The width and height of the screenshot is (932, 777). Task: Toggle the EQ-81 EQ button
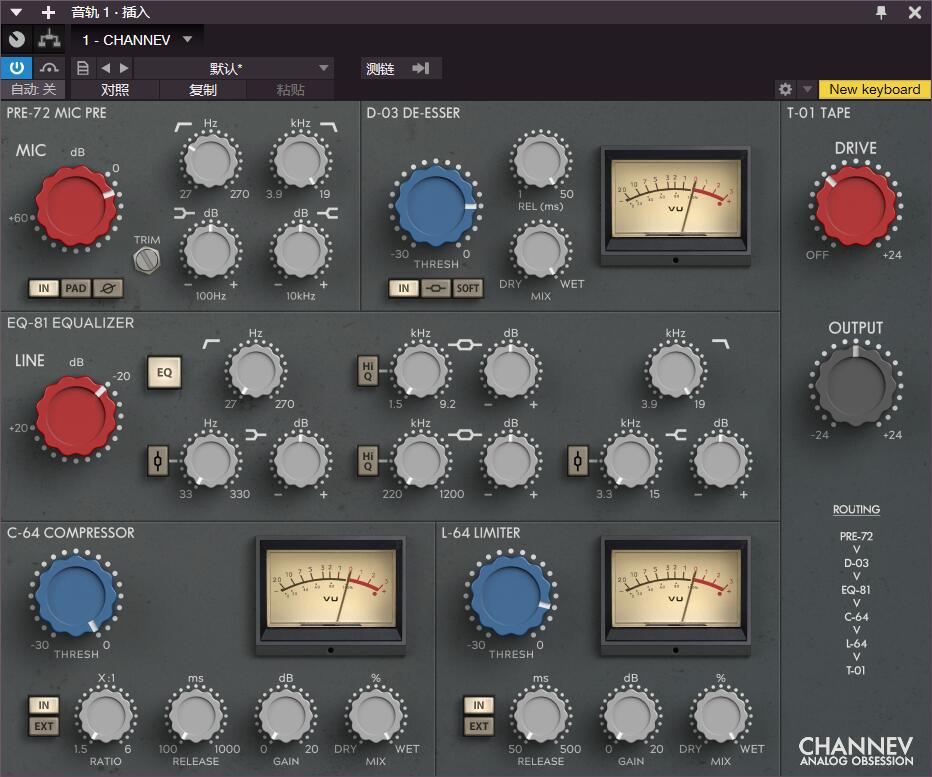pyautogui.click(x=164, y=373)
